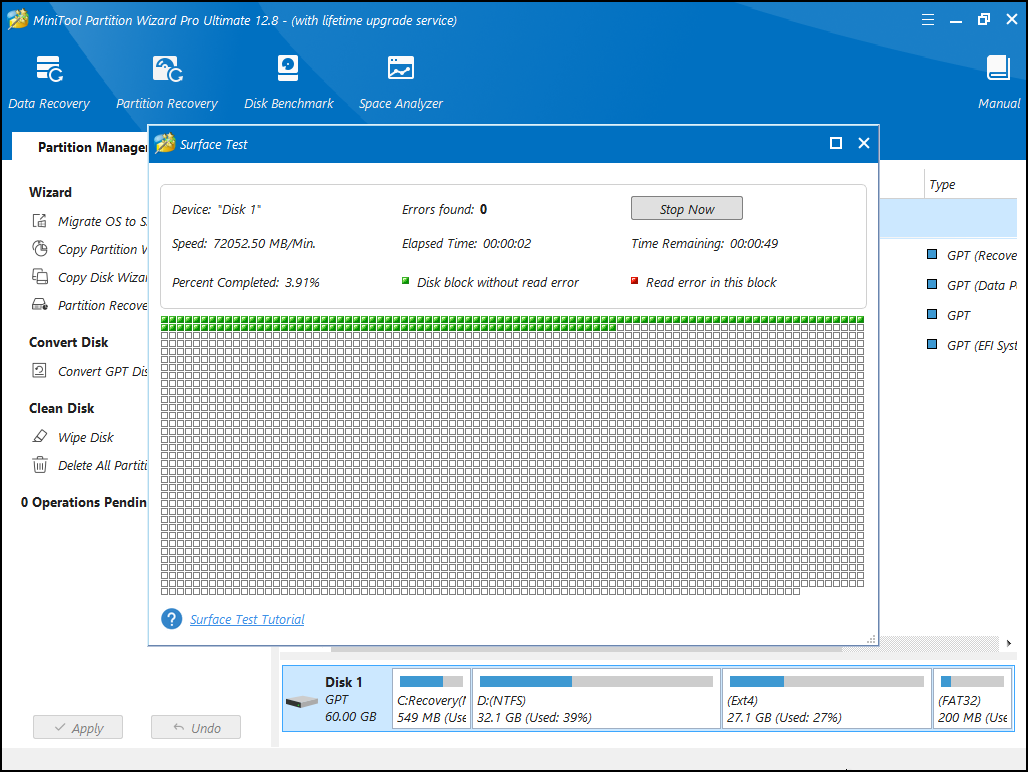Click the GPT (Data Partition) color square
The height and width of the screenshot is (772, 1028).
(932, 284)
